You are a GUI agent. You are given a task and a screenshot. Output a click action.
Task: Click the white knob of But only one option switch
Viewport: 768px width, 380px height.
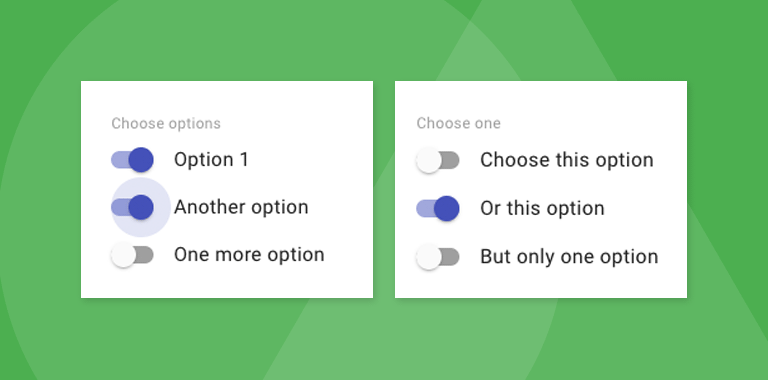[429, 257]
